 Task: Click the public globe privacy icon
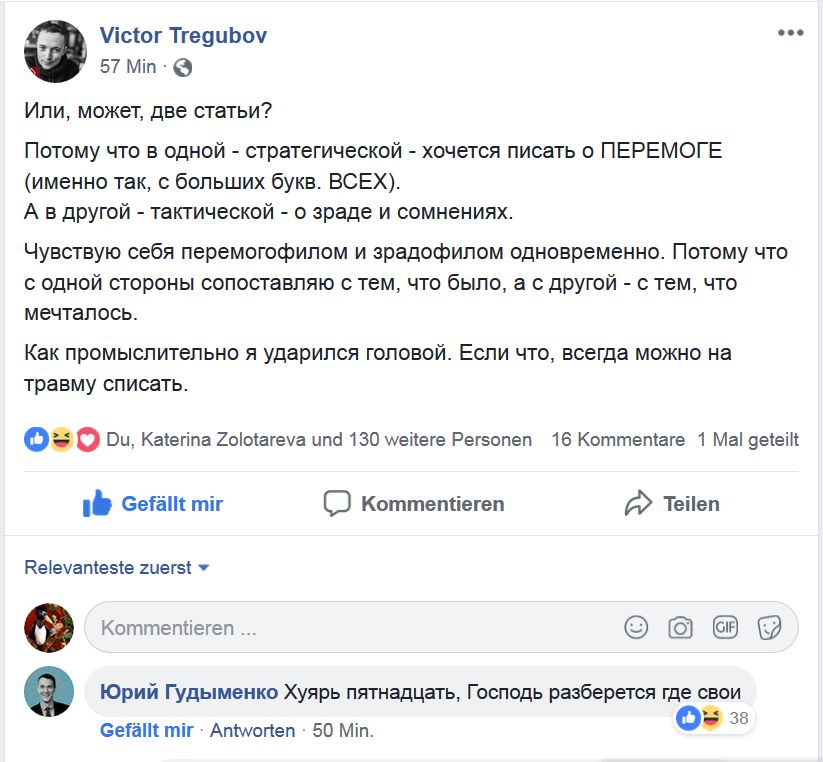coord(183,68)
